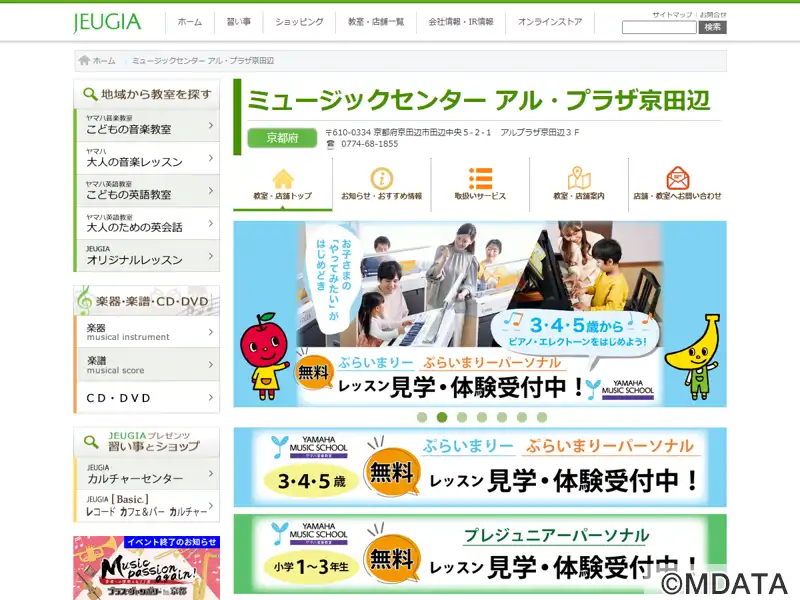
Task: Open the 3・4・5歳 無料 blue banner
Action: point(480,467)
